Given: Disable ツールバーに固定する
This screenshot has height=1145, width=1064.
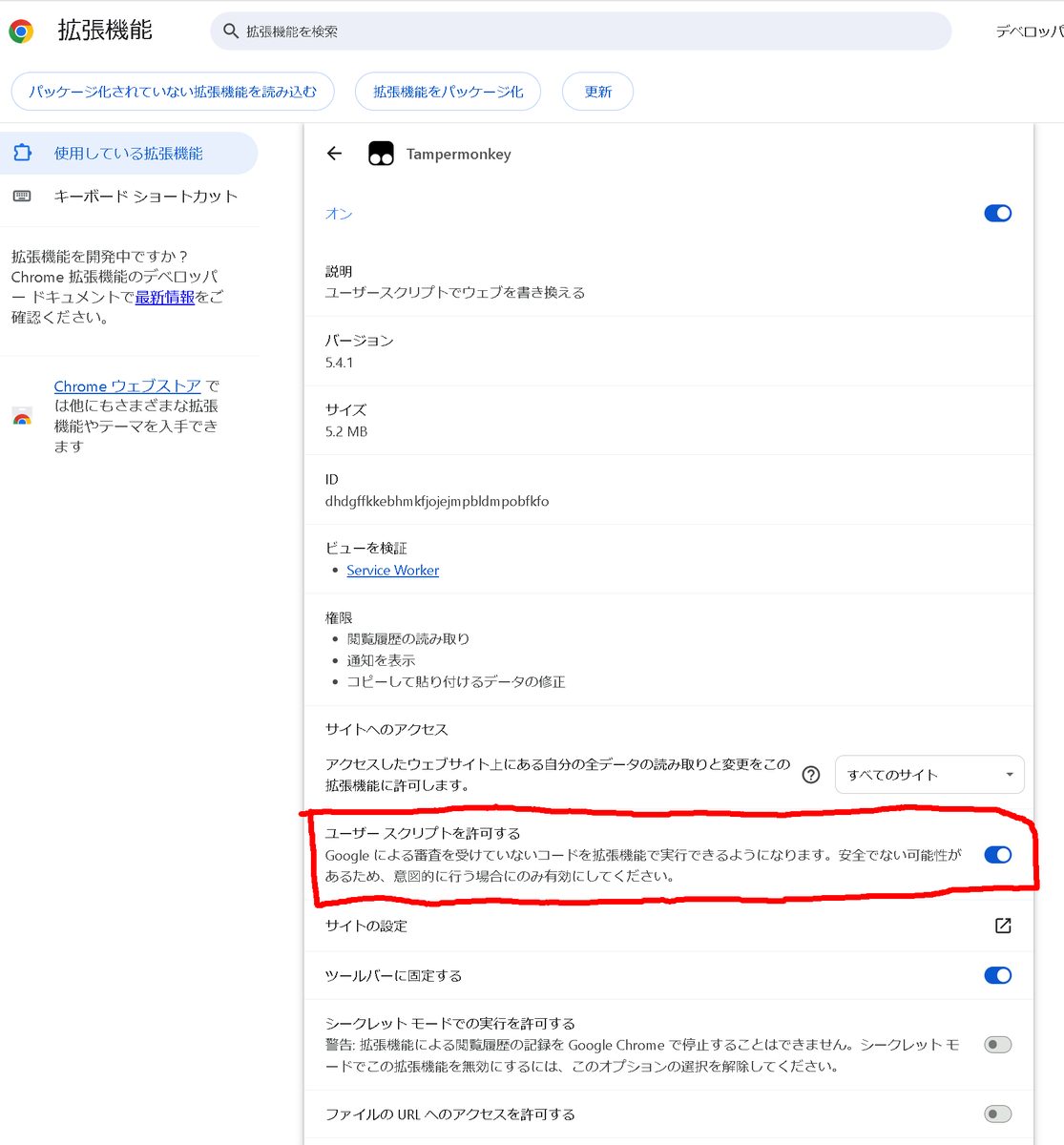Looking at the screenshot, I should [997, 975].
